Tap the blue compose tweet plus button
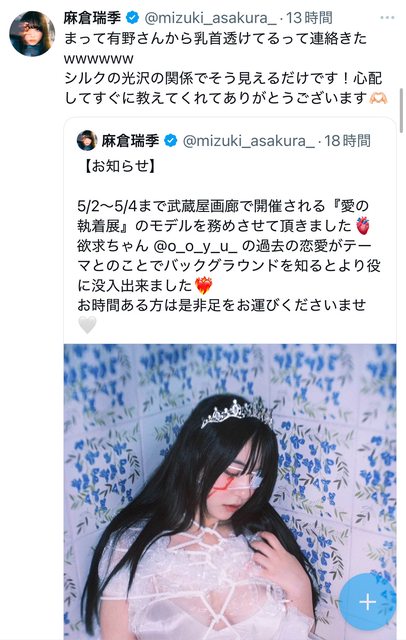406x640 pixels. [367, 601]
